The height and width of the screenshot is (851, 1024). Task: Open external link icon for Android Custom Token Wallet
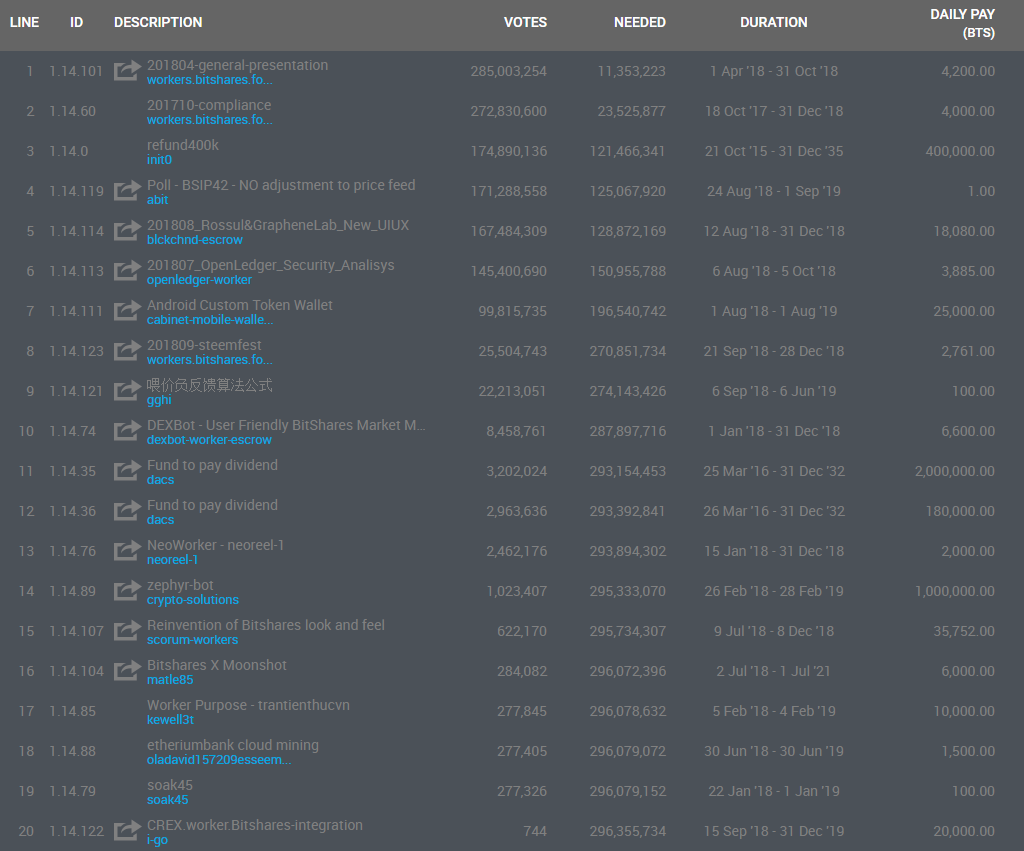[x=127, y=310]
